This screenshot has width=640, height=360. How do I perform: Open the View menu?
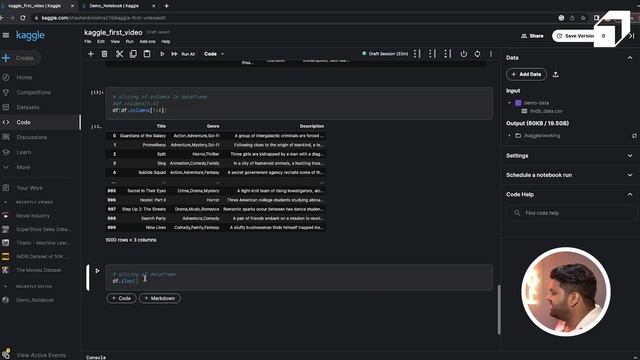click(115, 42)
